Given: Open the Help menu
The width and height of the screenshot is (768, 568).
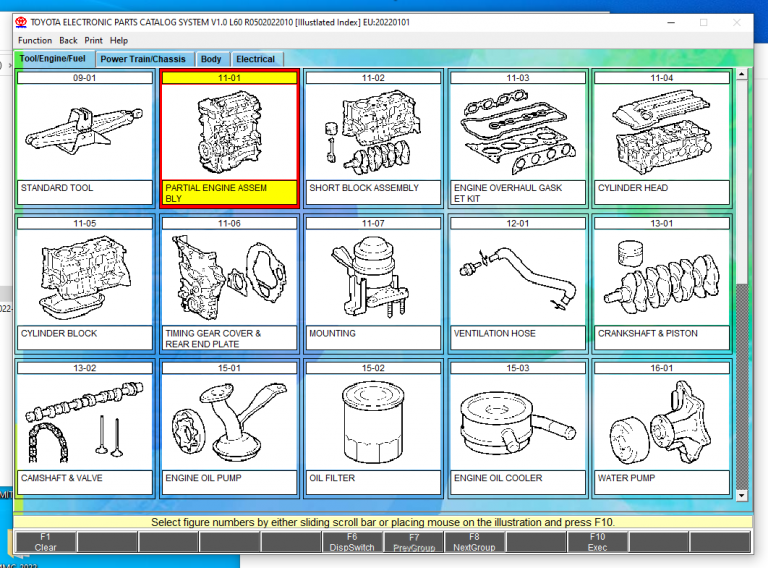Looking at the screenshot, I should [119, 41].
